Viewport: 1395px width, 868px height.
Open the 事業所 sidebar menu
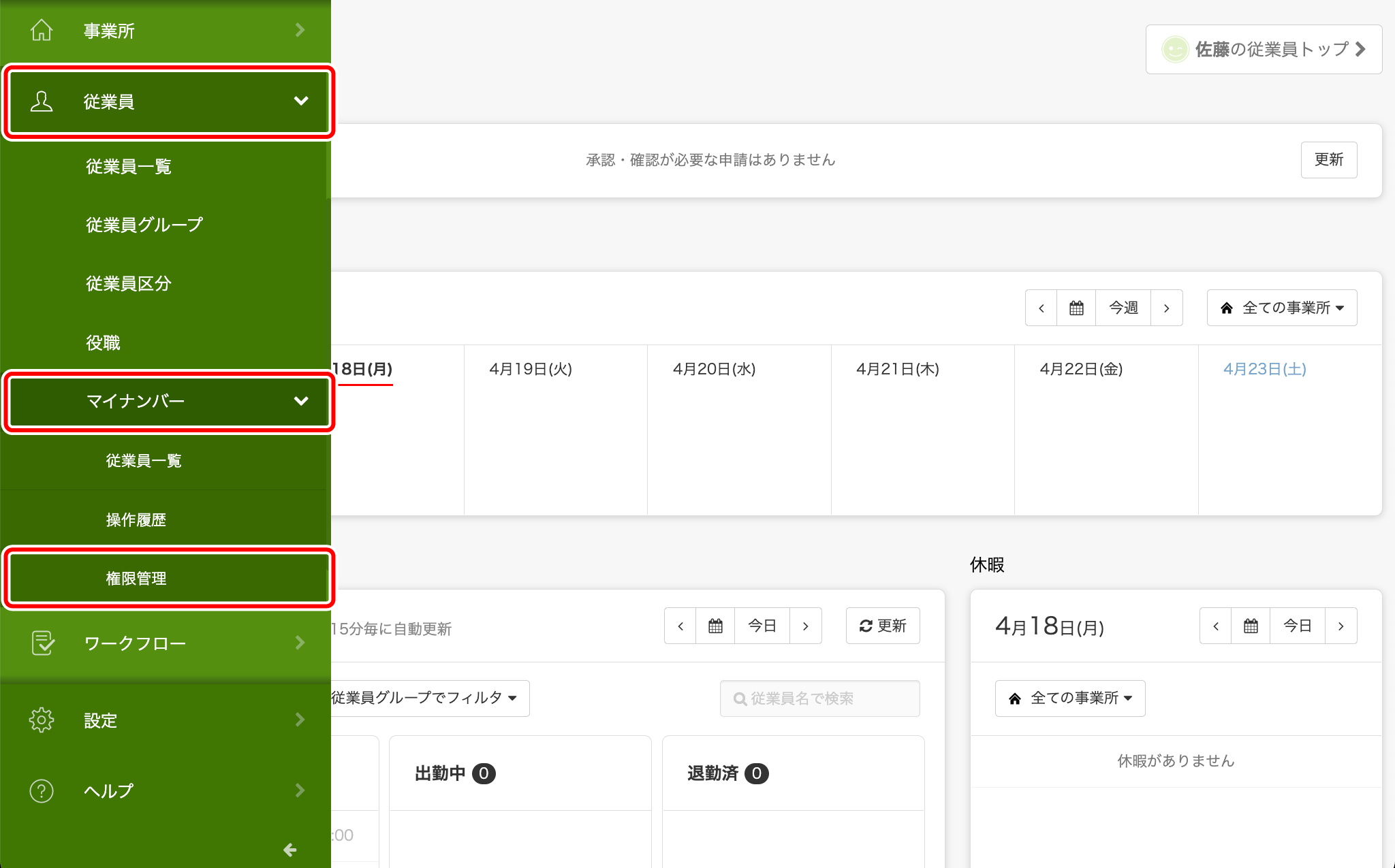click(x=166, y=31)
